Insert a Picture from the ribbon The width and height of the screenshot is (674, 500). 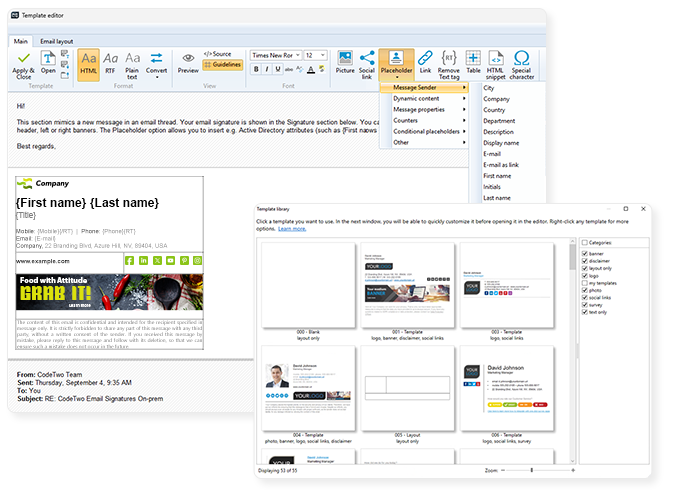pos(345,62)
